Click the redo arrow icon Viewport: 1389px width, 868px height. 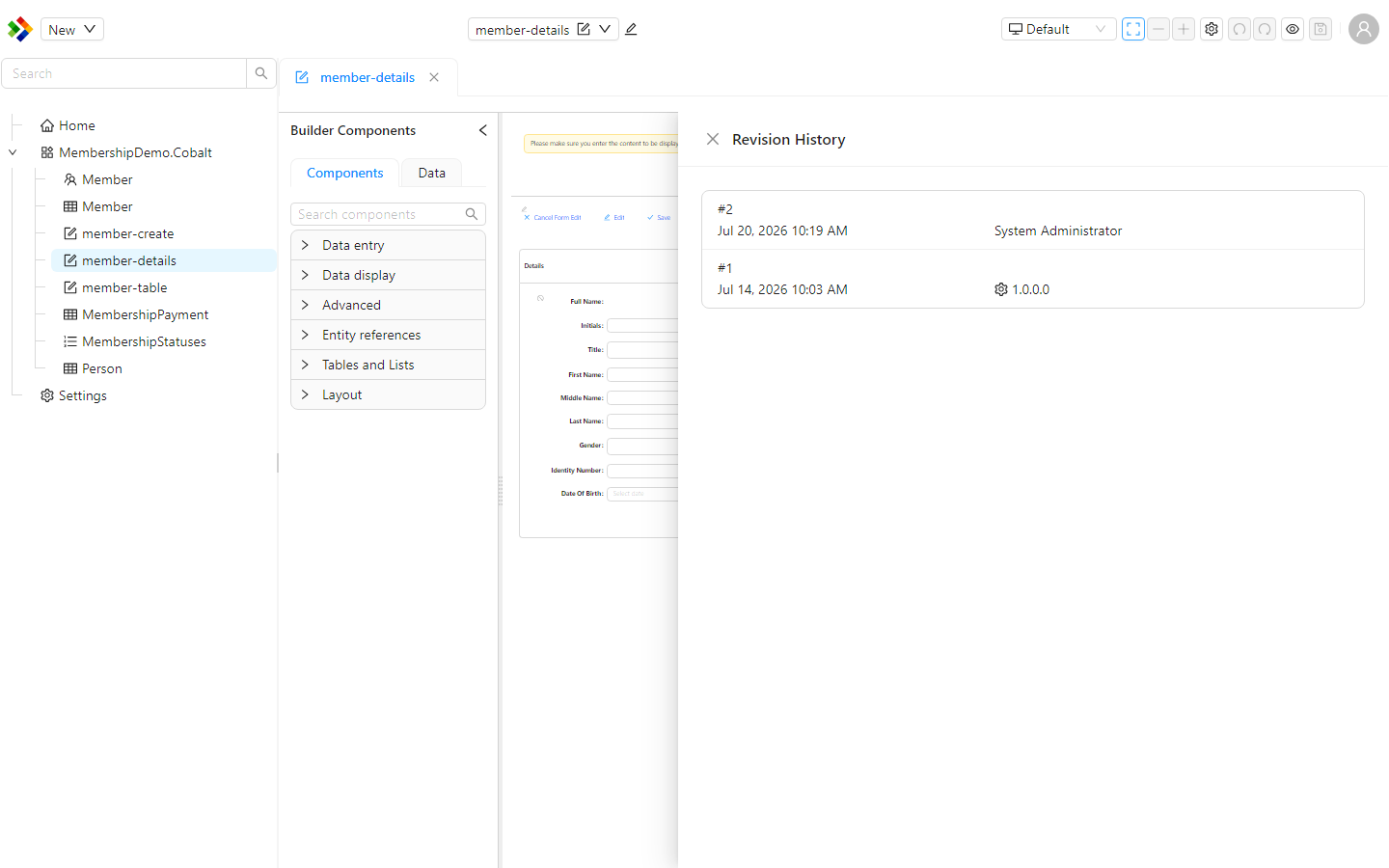1265,29
